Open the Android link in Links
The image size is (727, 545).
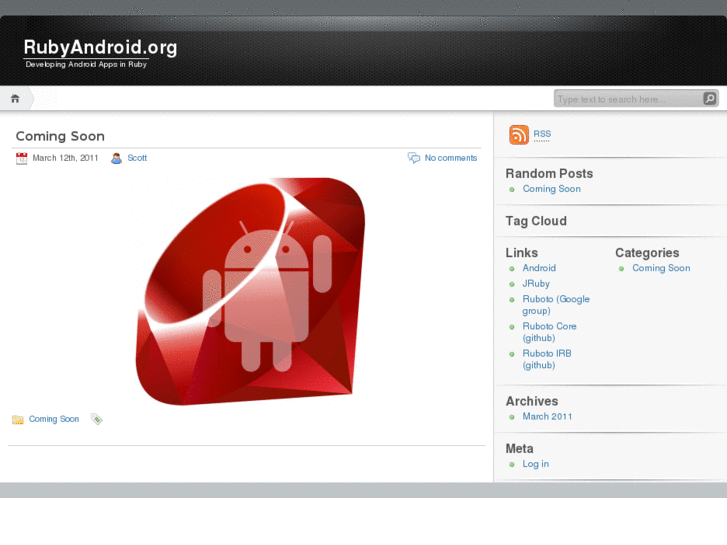tap(539, 268)
